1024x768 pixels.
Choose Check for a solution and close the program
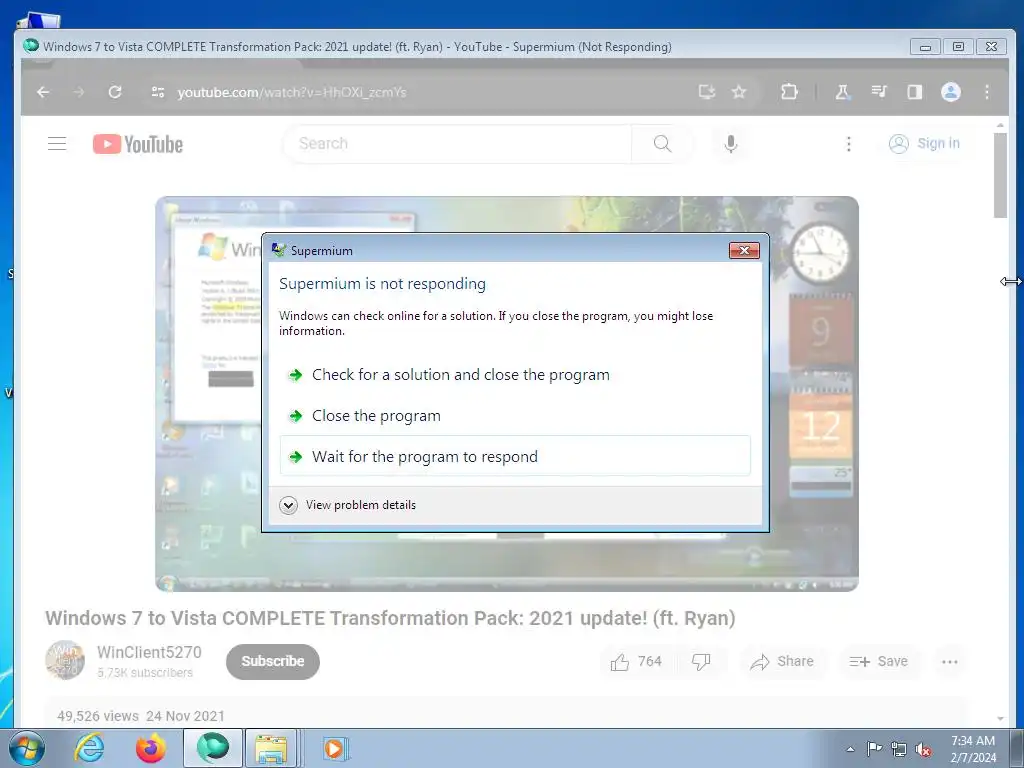point(515,375)
